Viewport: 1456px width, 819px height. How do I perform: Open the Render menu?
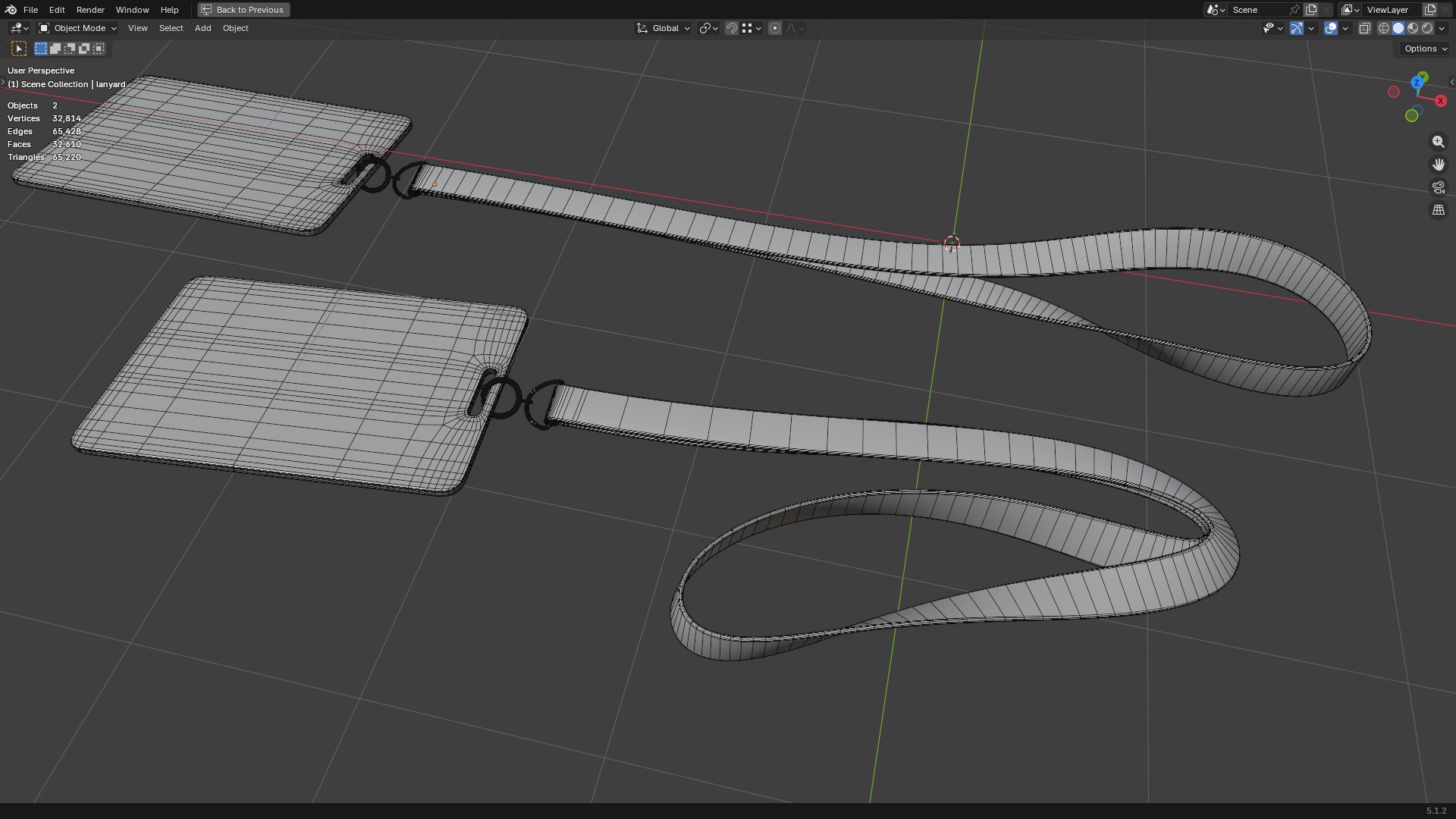coord(90,10)
